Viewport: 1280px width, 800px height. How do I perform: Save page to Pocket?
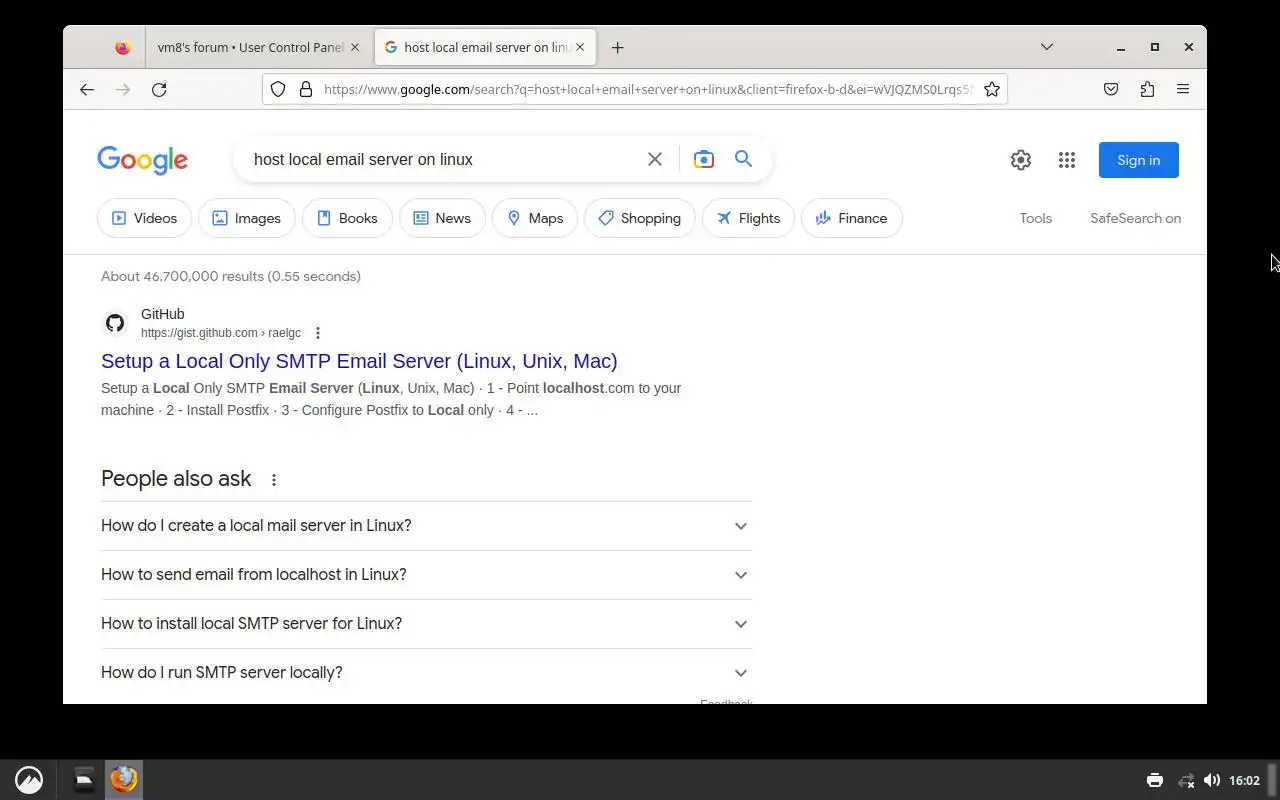pyautogui.click(x=1111, y=89)
